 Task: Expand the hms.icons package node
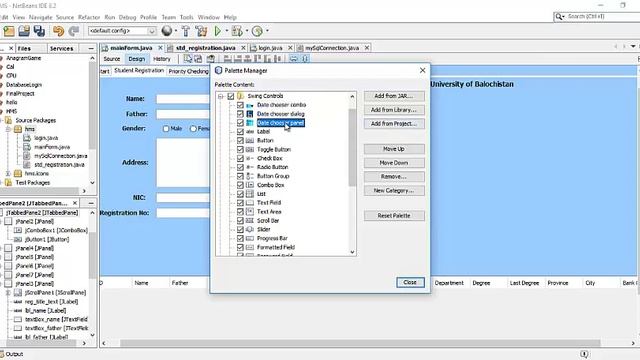click(x=8, y=173)
